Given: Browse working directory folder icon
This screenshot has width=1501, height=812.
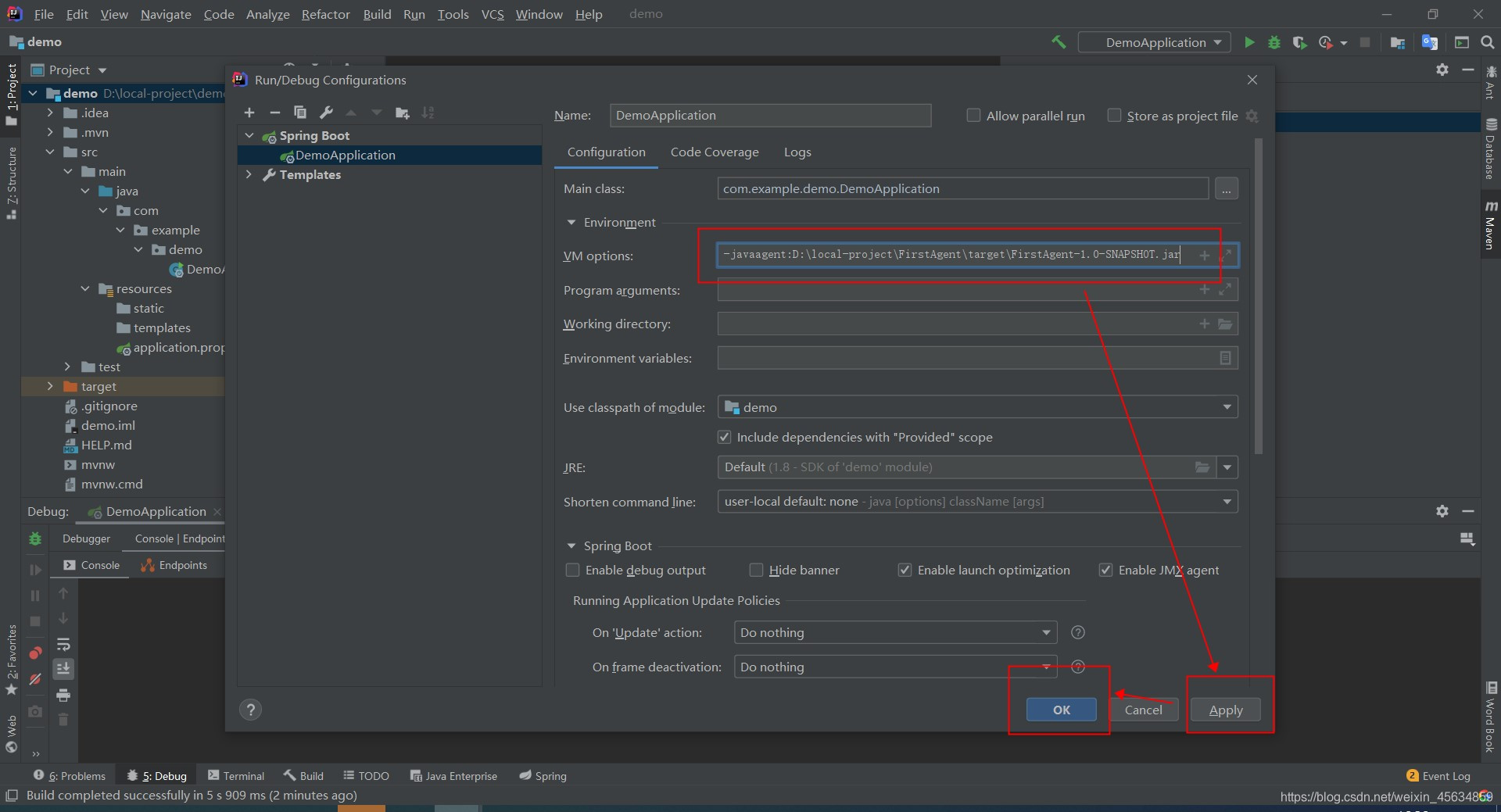Looking at the screenshot, I should tap(1225, 324).
